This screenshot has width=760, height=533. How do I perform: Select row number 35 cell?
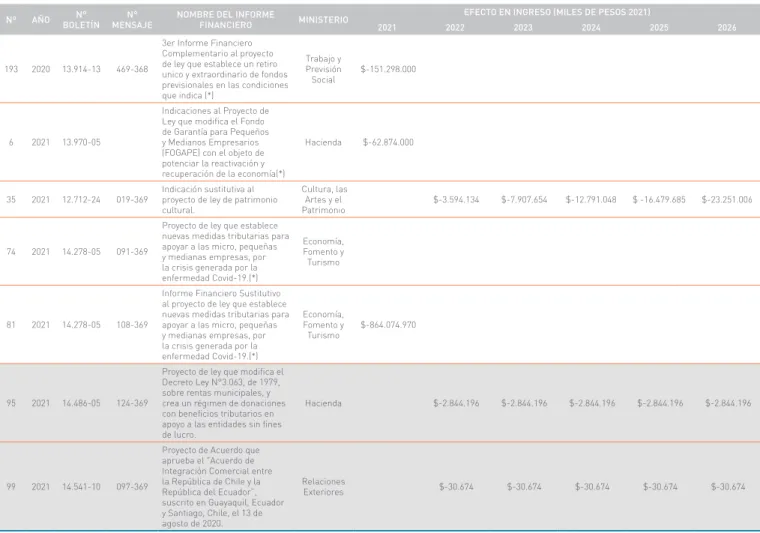pyautogui.click(x=11, y=200)
